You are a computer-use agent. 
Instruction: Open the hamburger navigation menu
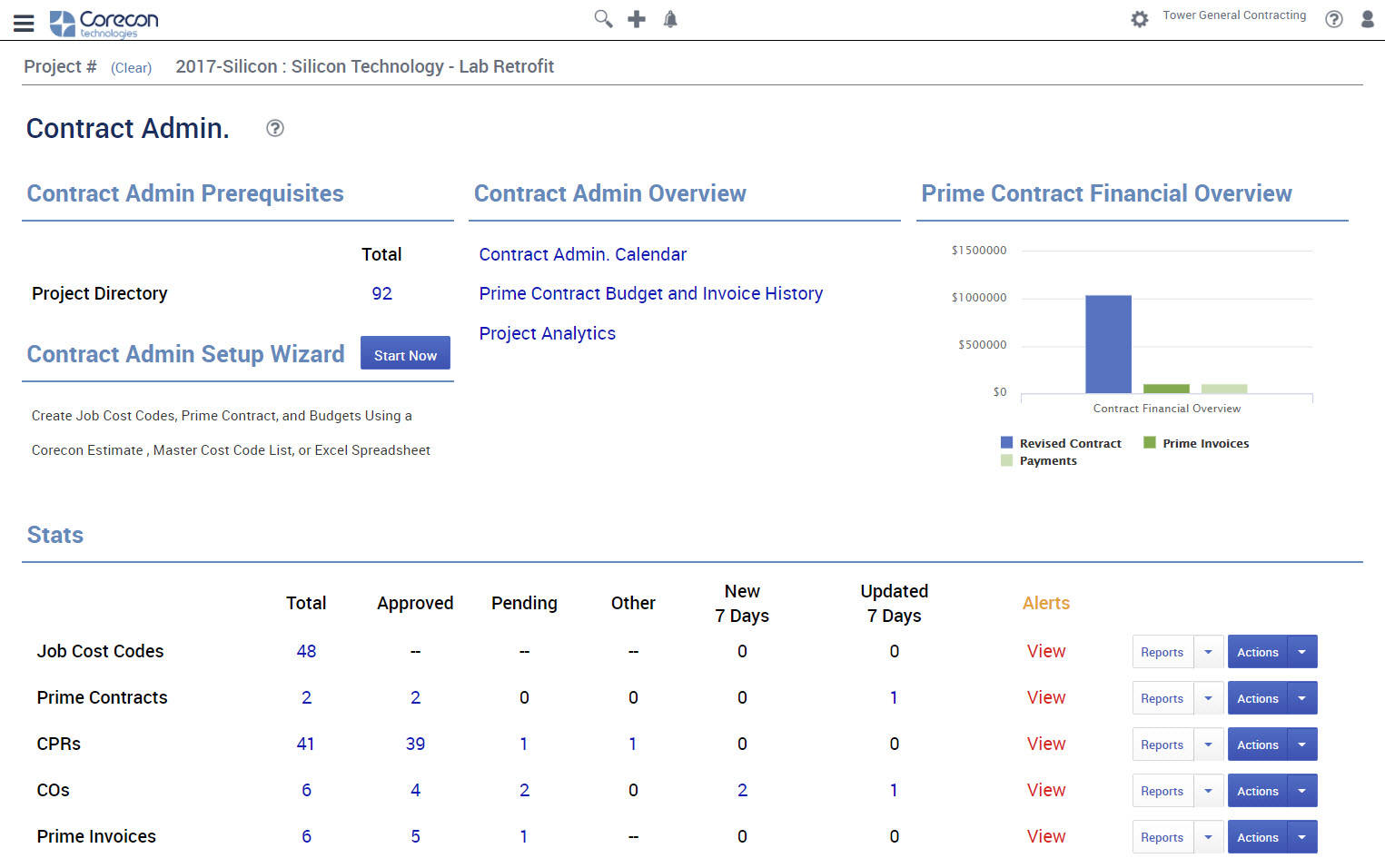tap(24, 23)
